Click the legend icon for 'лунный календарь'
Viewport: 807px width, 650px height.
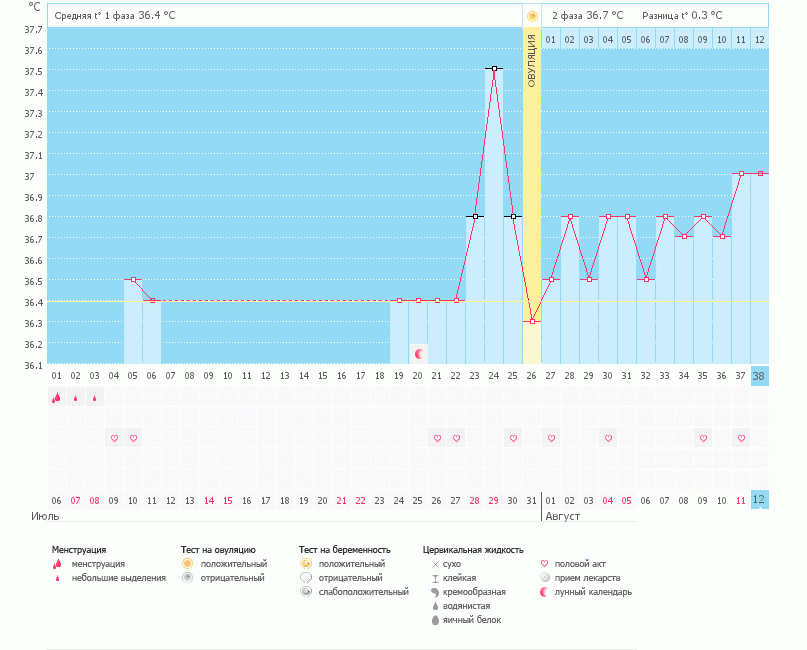(x=544, y=592)
